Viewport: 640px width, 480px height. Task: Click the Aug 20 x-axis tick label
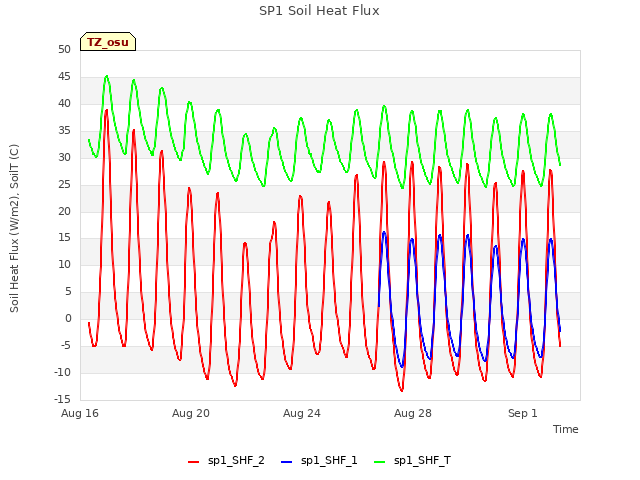coord(191,413)
